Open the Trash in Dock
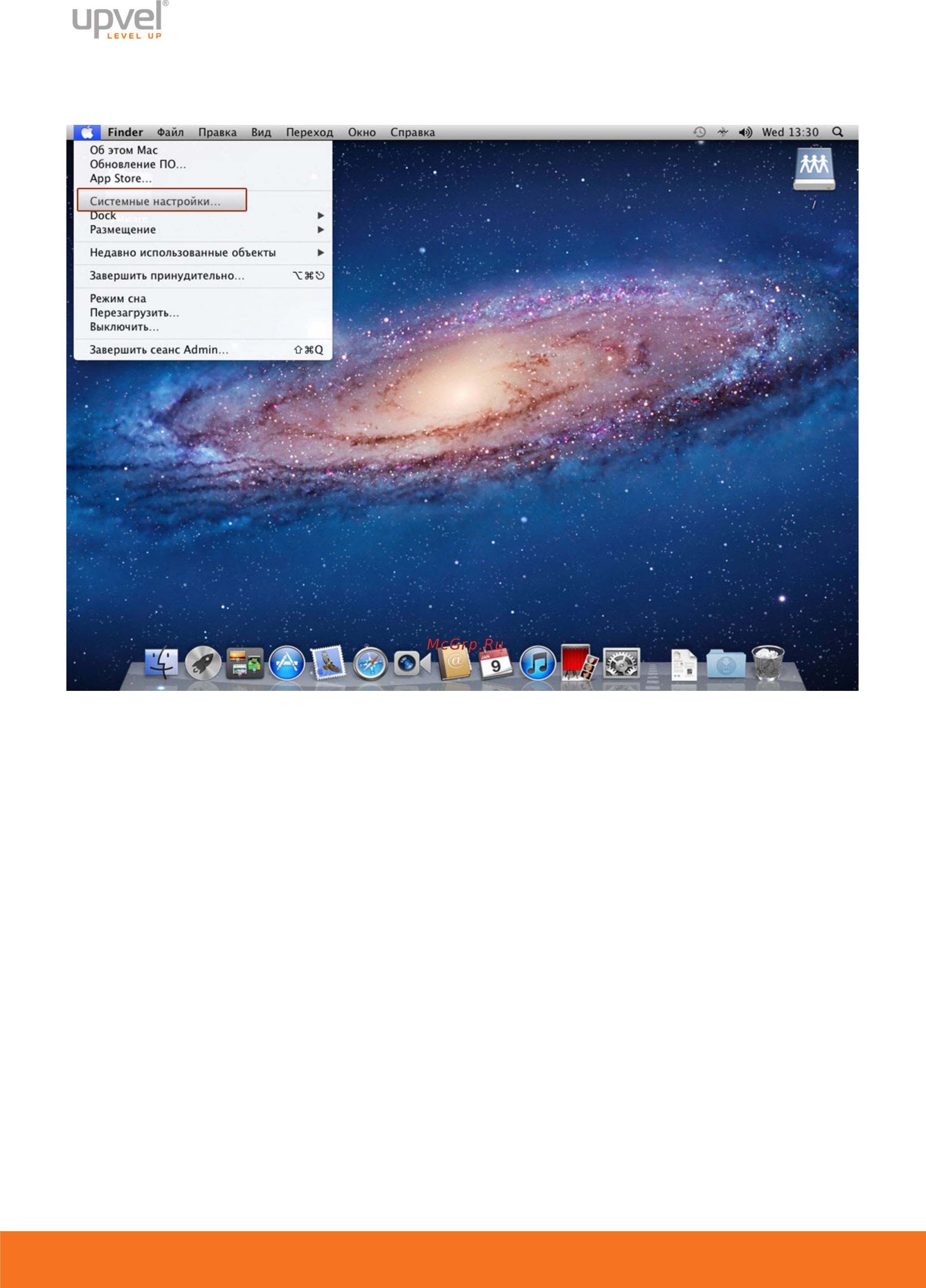Screen dimensions: 926x1288 [768, 663]
